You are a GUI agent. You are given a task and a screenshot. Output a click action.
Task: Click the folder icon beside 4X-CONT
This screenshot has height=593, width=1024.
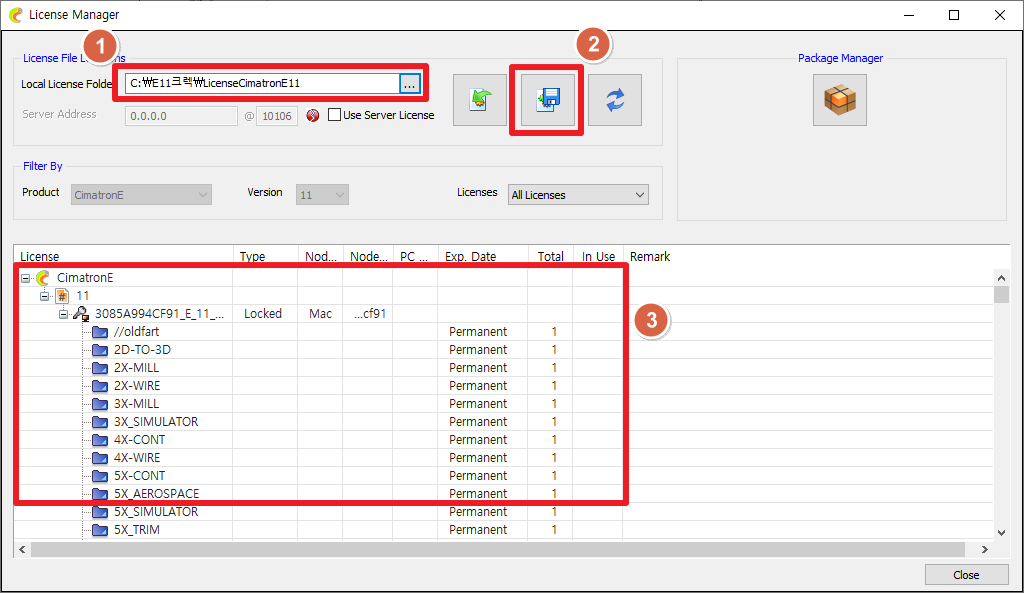(x=100, y=440)
